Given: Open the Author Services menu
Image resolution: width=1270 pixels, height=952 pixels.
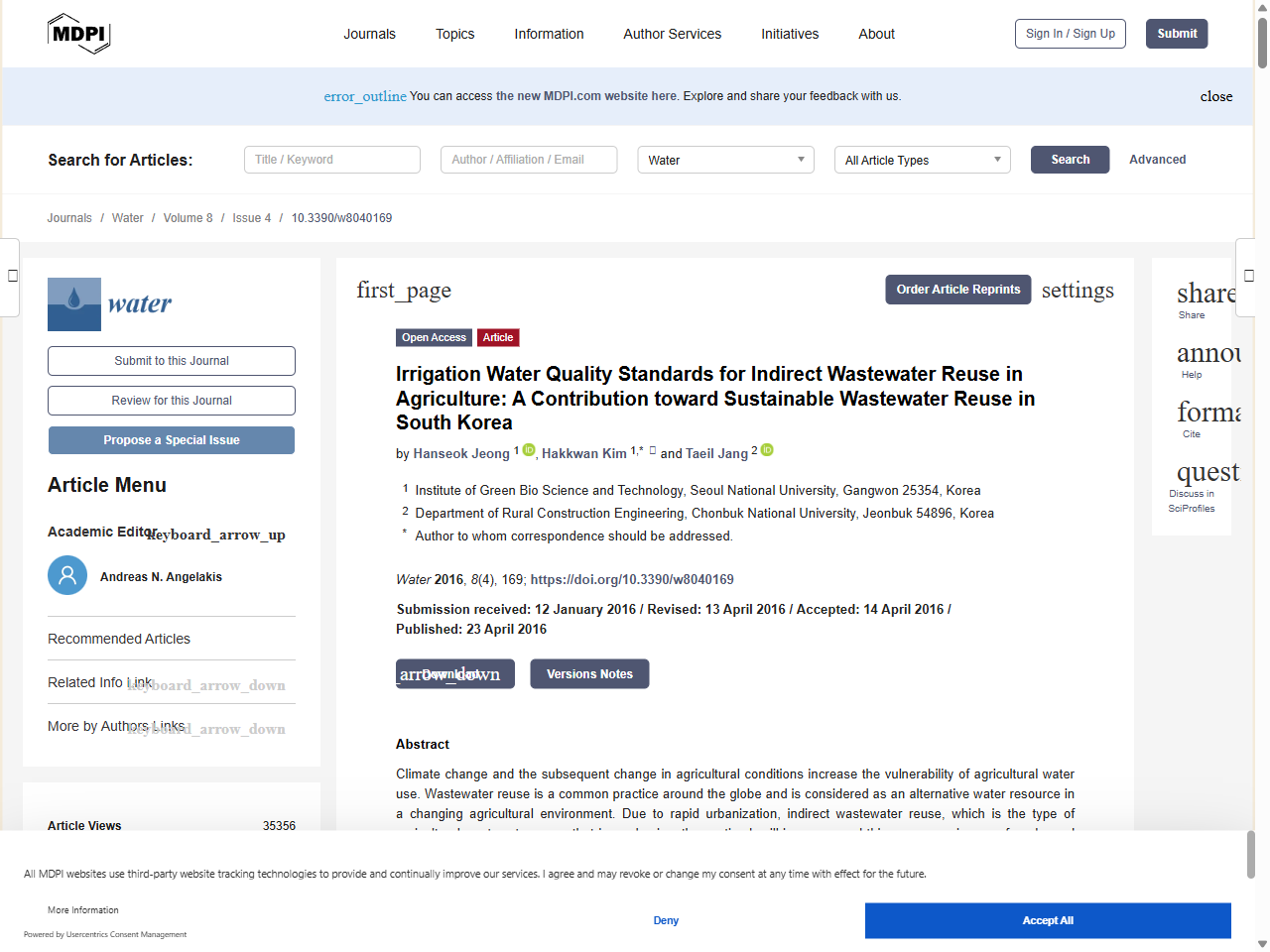Looking at the screenshot, I should (672, 34).
